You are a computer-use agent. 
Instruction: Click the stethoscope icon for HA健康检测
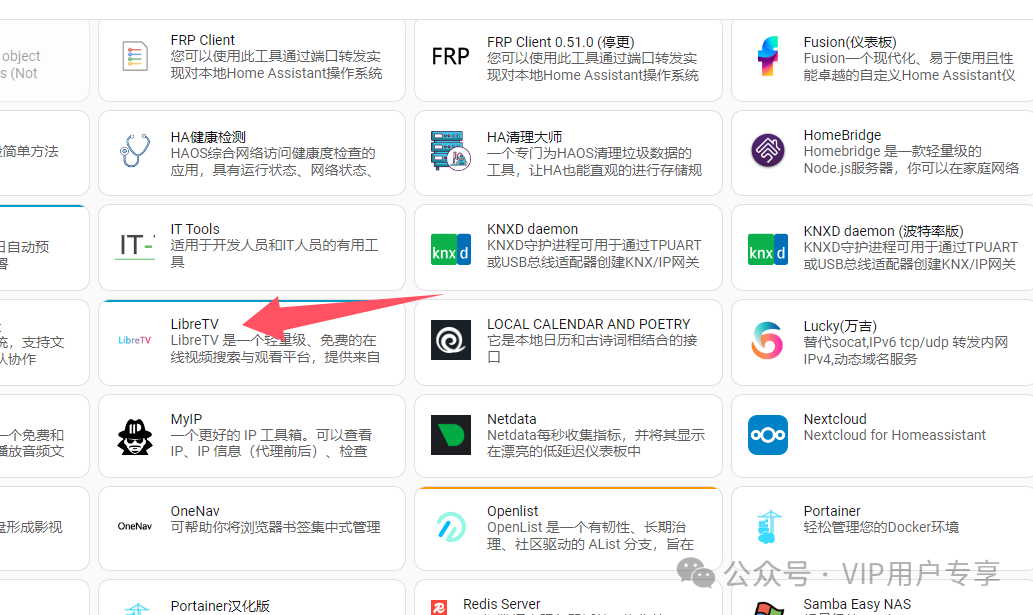click(x=134, y=151)
